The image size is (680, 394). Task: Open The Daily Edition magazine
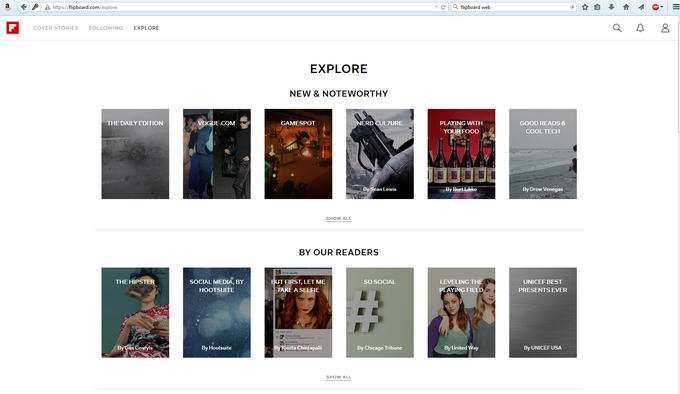tap(135, 154)
